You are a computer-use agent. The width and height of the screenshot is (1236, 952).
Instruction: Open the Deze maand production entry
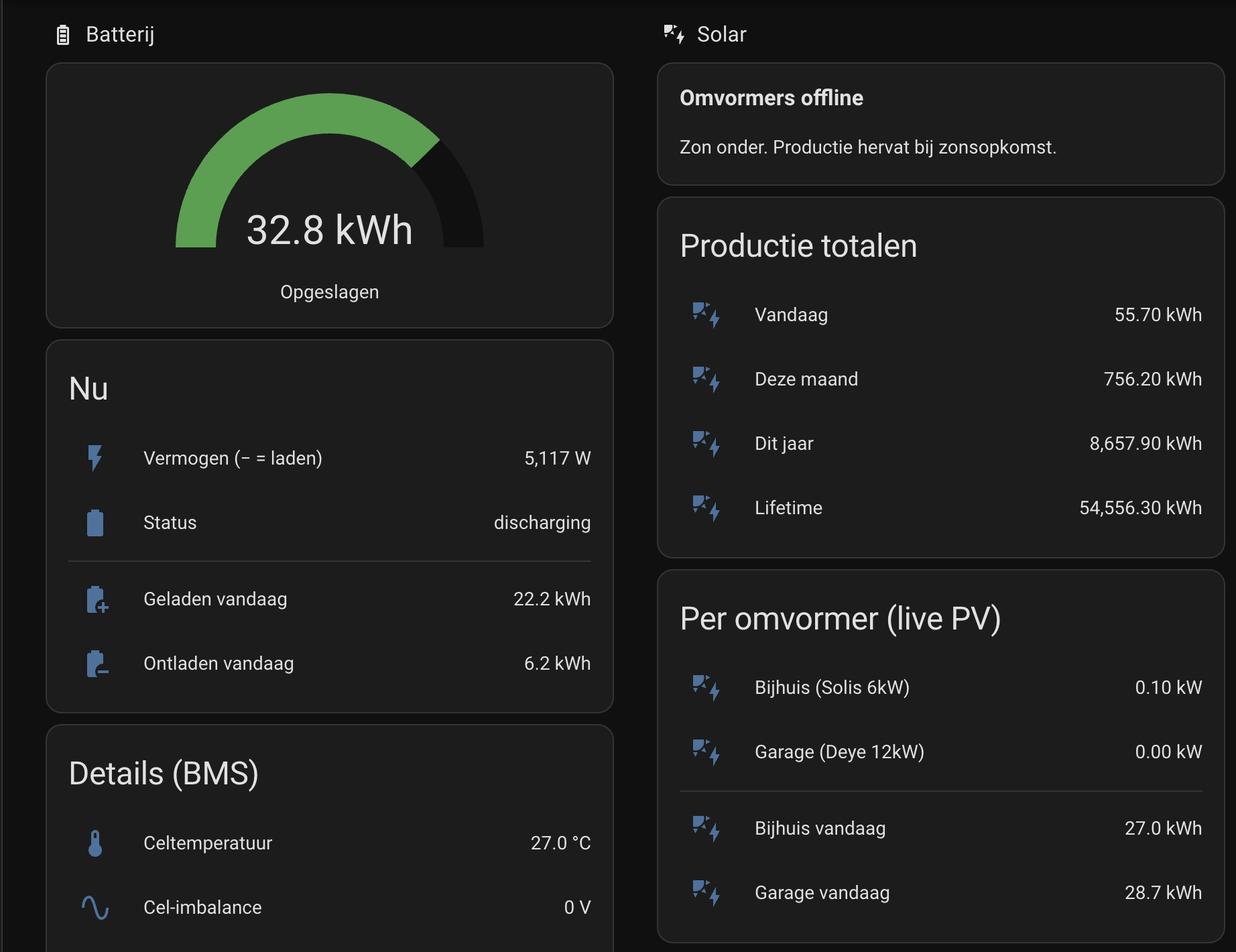click(941, 379)
